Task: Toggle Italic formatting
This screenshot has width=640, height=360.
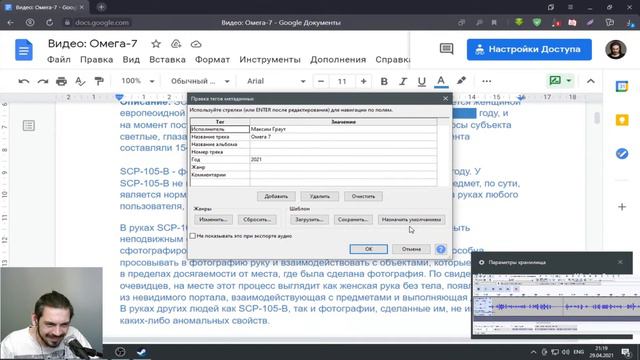Action: (403, 81)
